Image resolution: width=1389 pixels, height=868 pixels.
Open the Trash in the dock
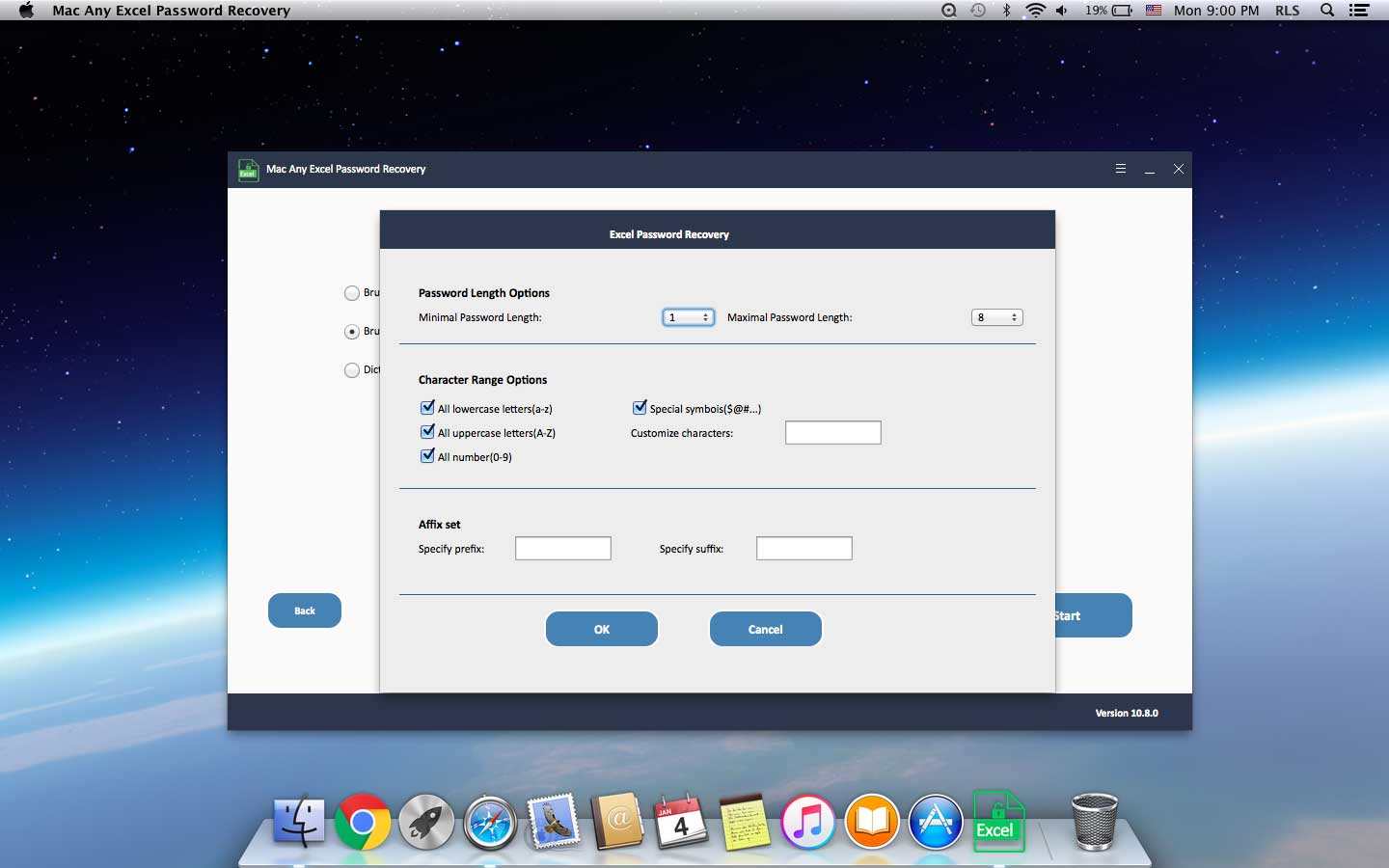click(1094, 822)
